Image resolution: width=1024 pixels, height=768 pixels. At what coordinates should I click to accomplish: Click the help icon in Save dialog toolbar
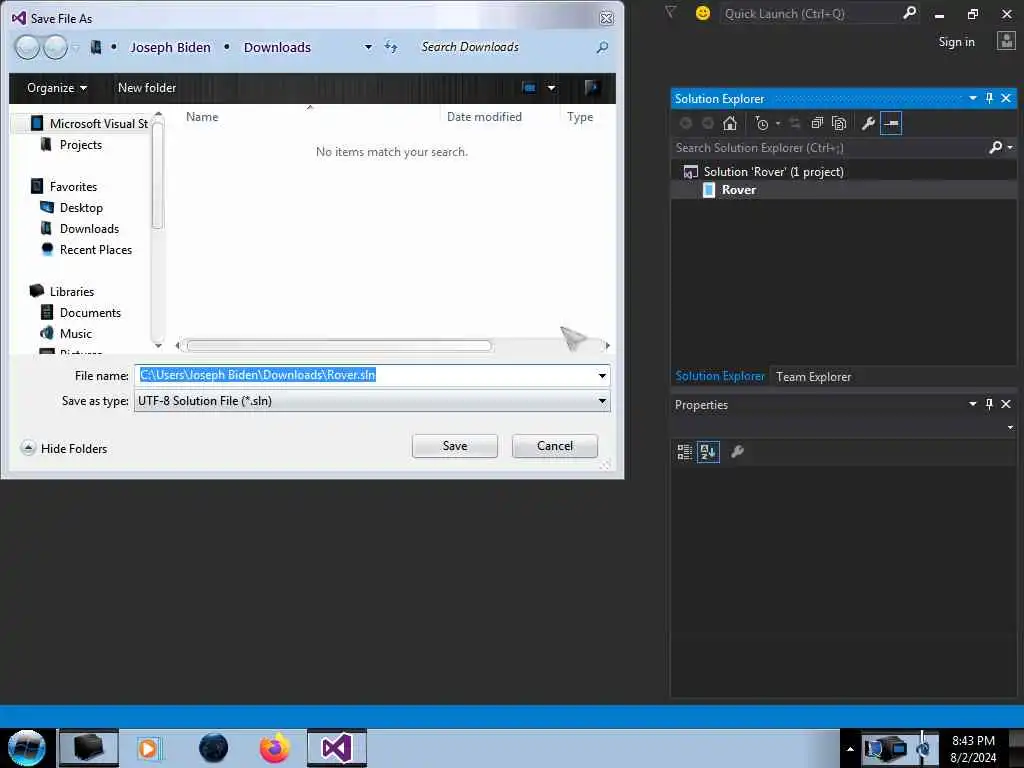pos(592,88)
